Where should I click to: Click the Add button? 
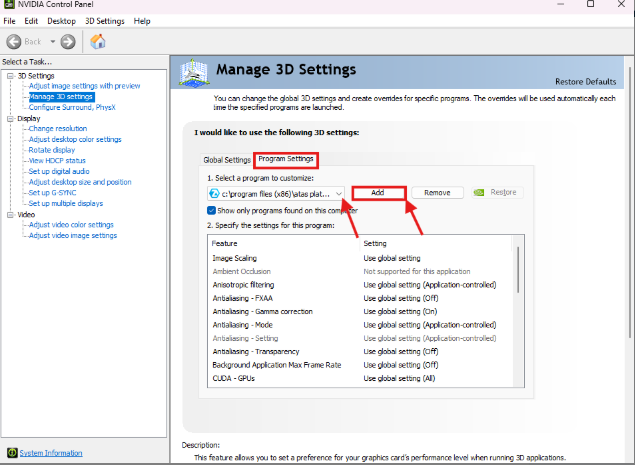tap(378, 192)
